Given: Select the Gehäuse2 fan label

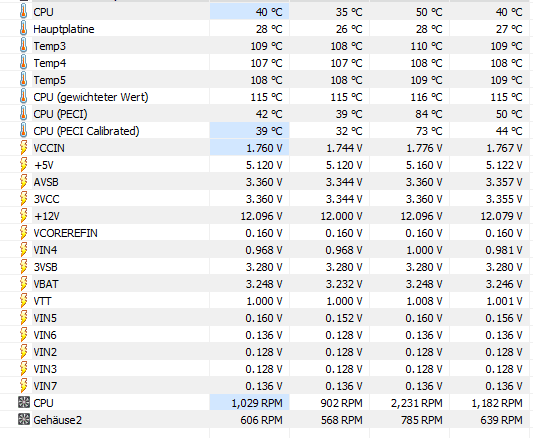Looking at the screenshot, I should pos(57,420).
